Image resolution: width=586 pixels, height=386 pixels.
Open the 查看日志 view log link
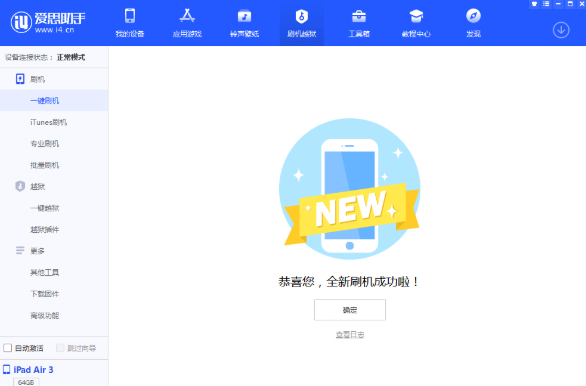tap(350, 334)
